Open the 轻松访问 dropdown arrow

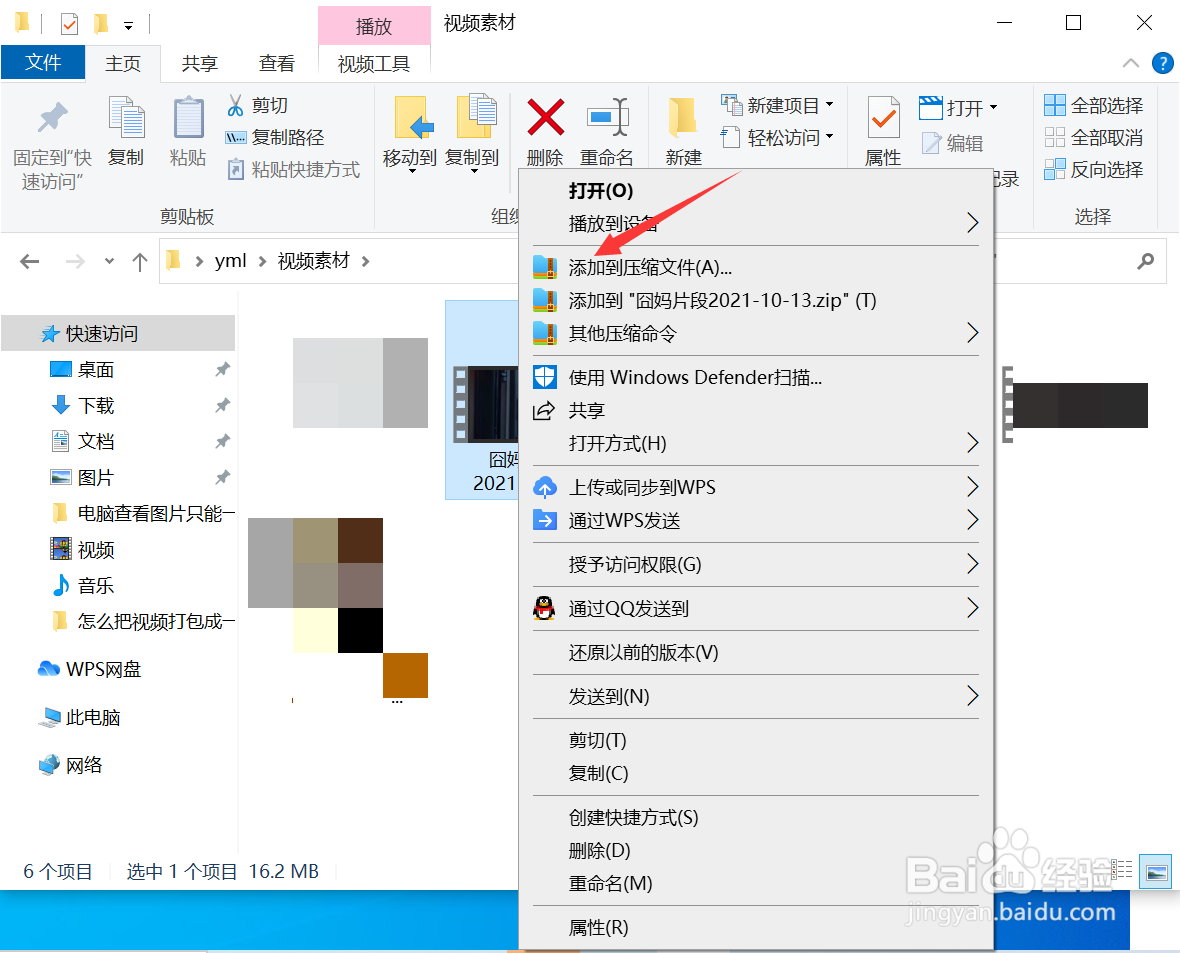830,137
